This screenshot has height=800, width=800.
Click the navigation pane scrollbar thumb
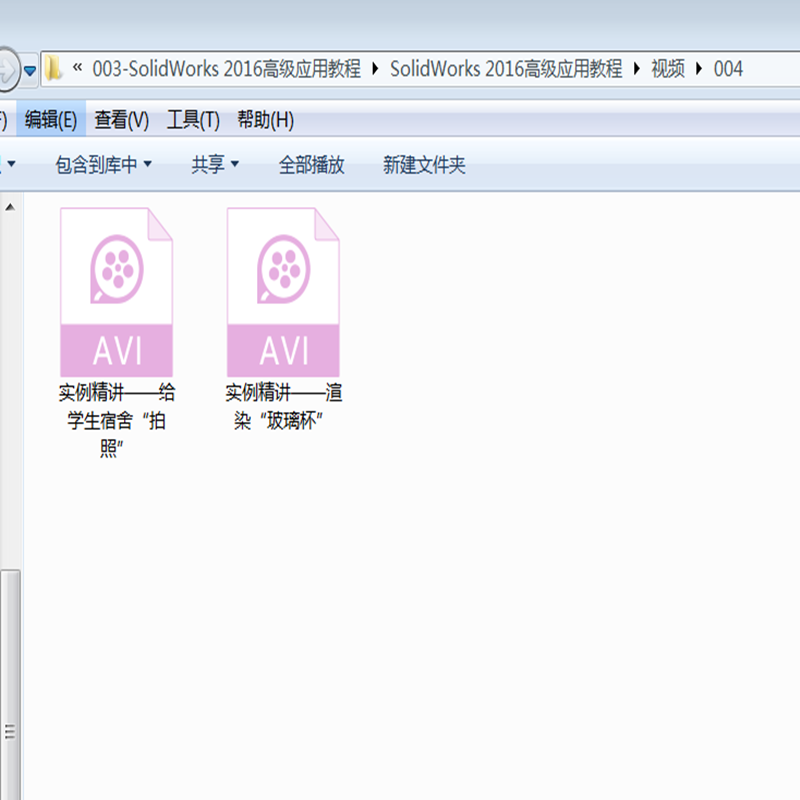point(10,685)
